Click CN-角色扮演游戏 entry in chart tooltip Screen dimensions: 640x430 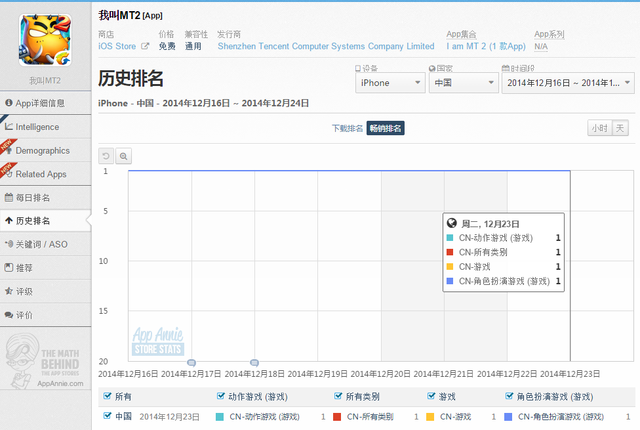click(504, 281)
